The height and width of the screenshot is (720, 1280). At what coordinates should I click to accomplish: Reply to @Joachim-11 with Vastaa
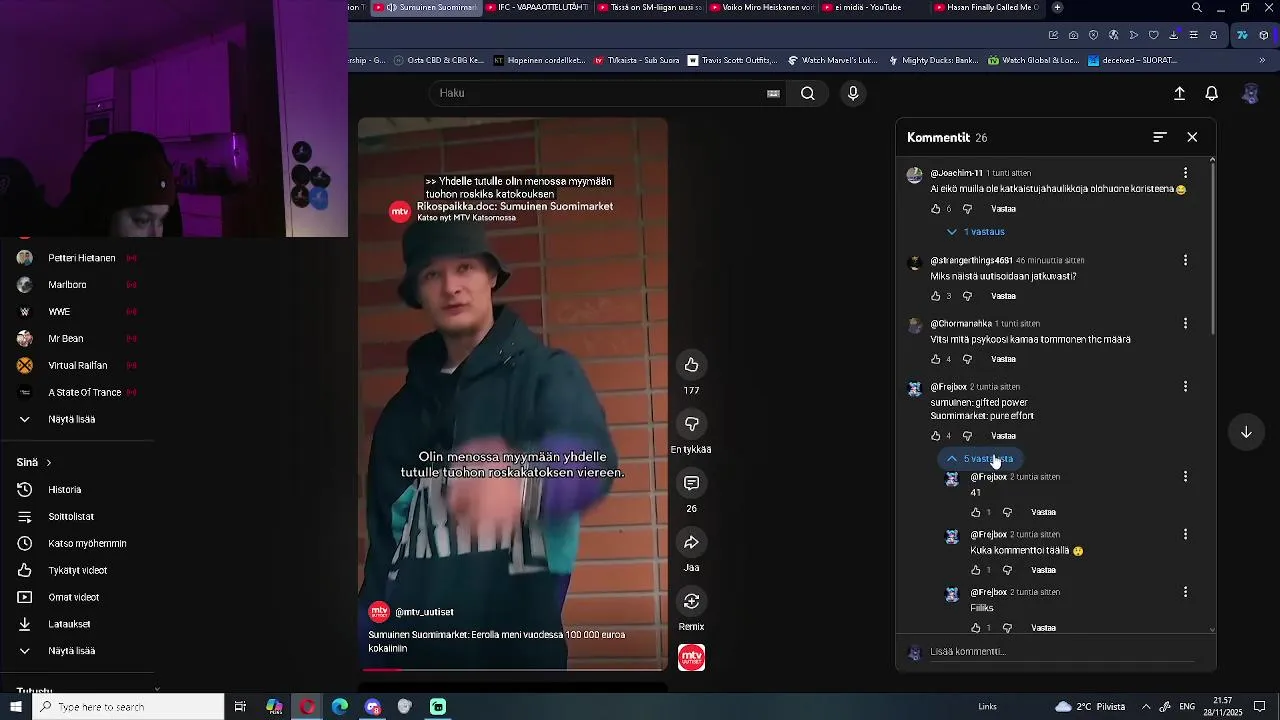coord(1003,209)
